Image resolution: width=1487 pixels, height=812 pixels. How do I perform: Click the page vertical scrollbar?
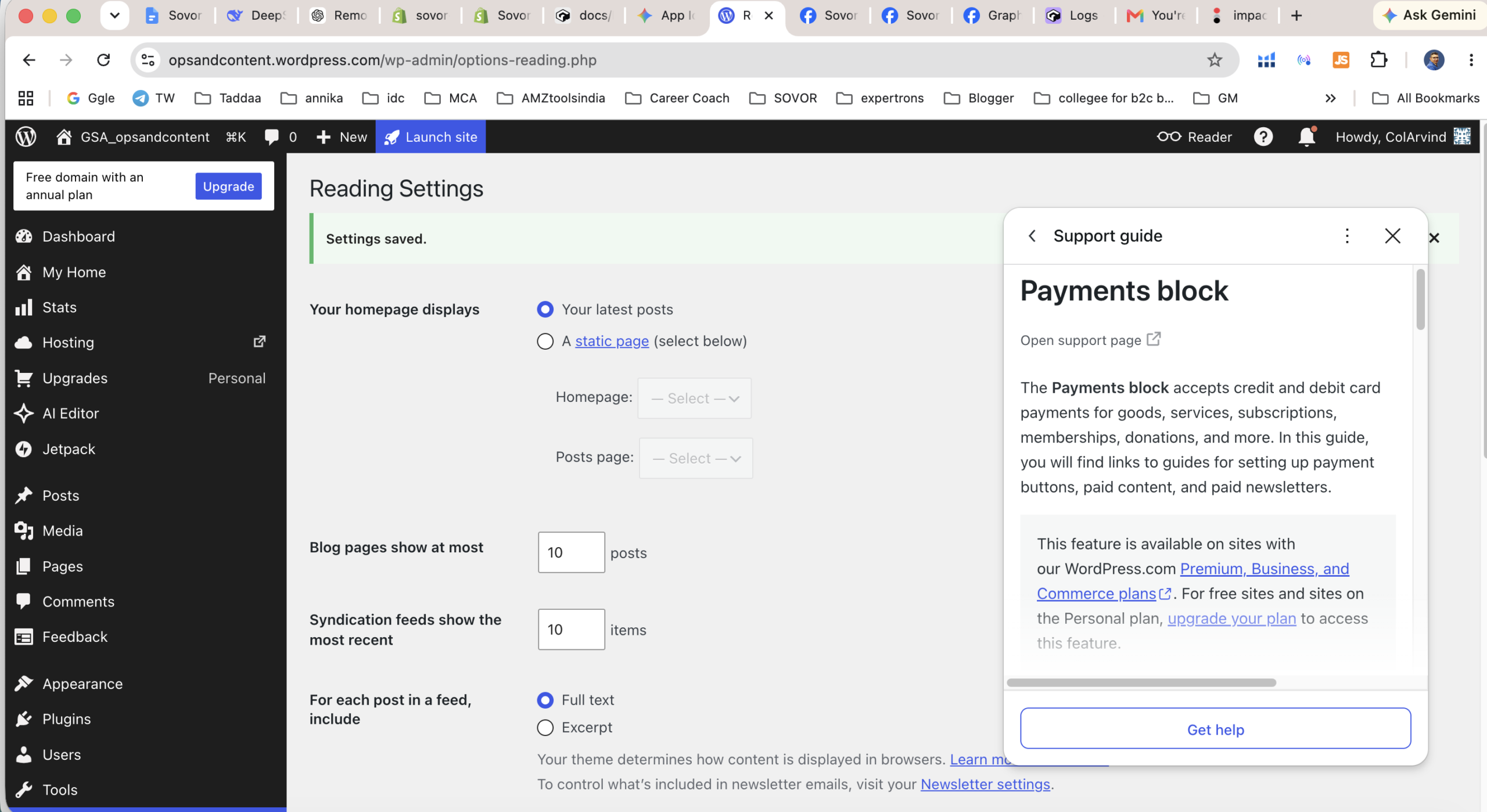(x=1484, y=290)
